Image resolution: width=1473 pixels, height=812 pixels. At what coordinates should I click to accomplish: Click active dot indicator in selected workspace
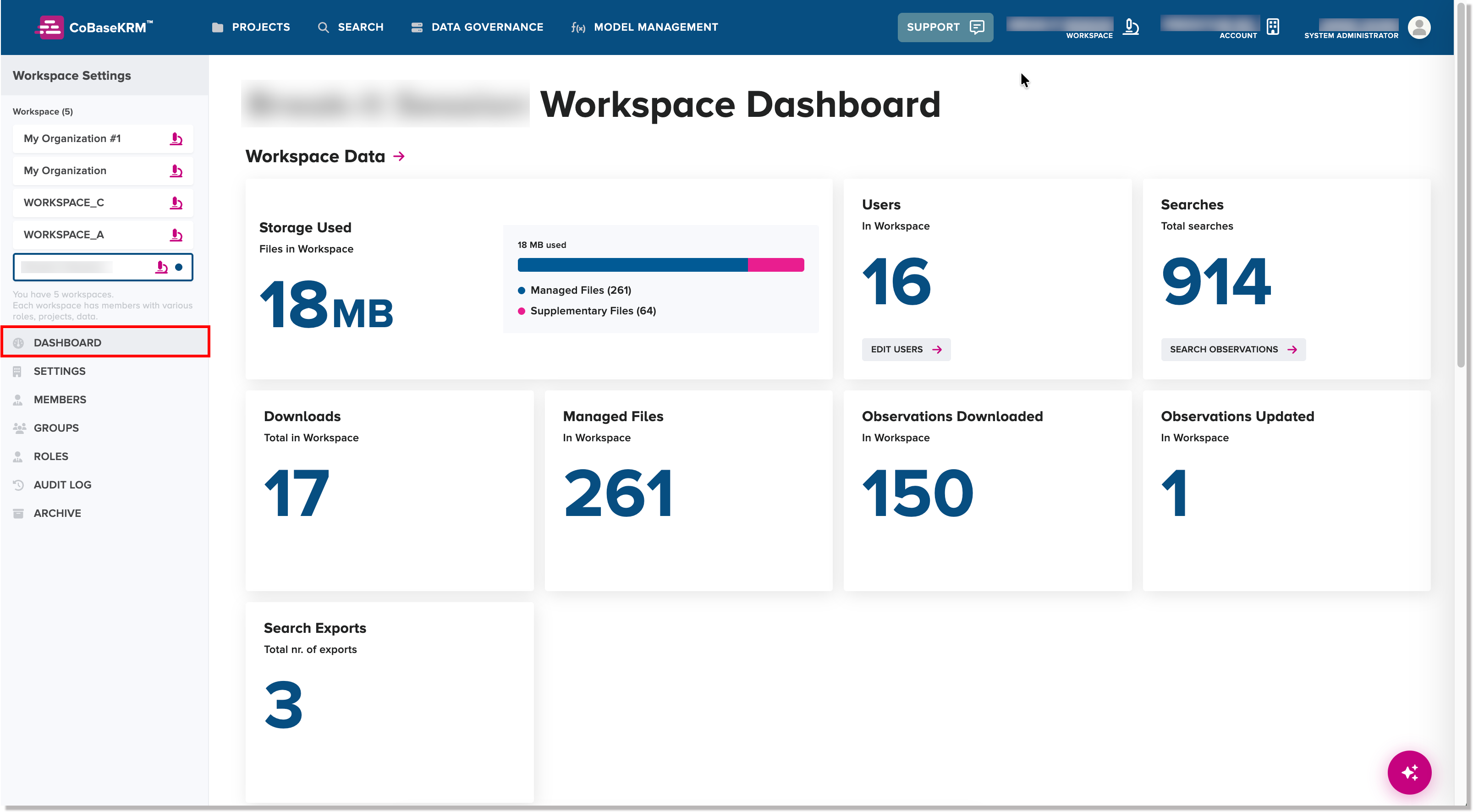click(x=178, y=267)
